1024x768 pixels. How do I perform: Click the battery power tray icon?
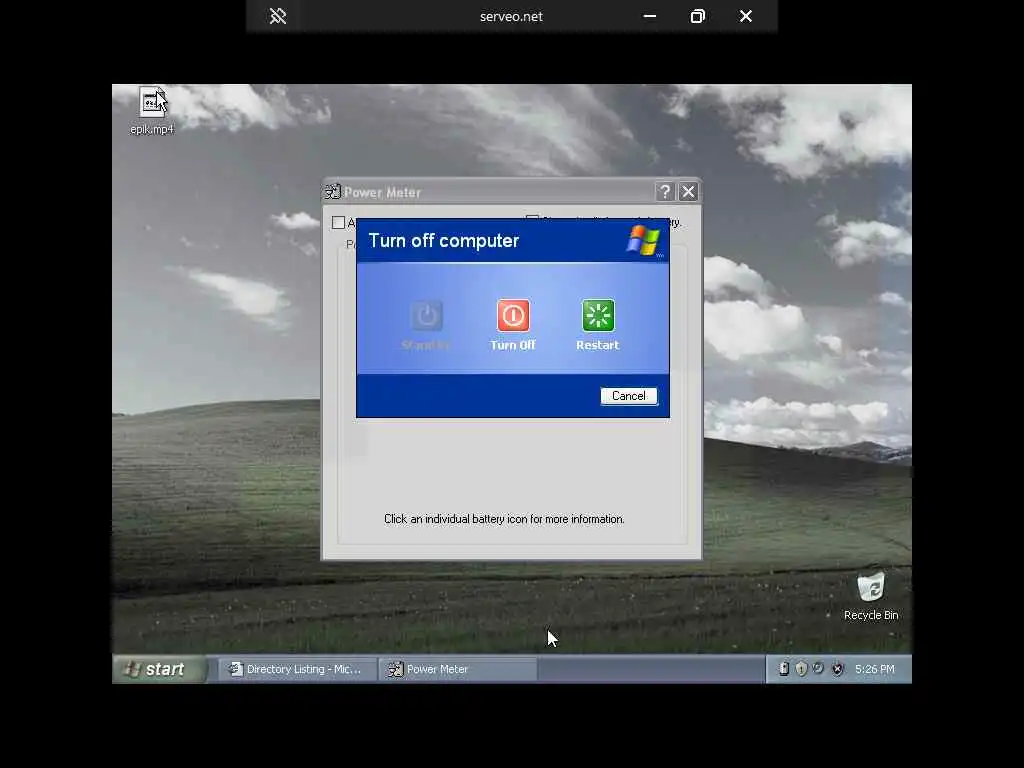tap(784, 669)
